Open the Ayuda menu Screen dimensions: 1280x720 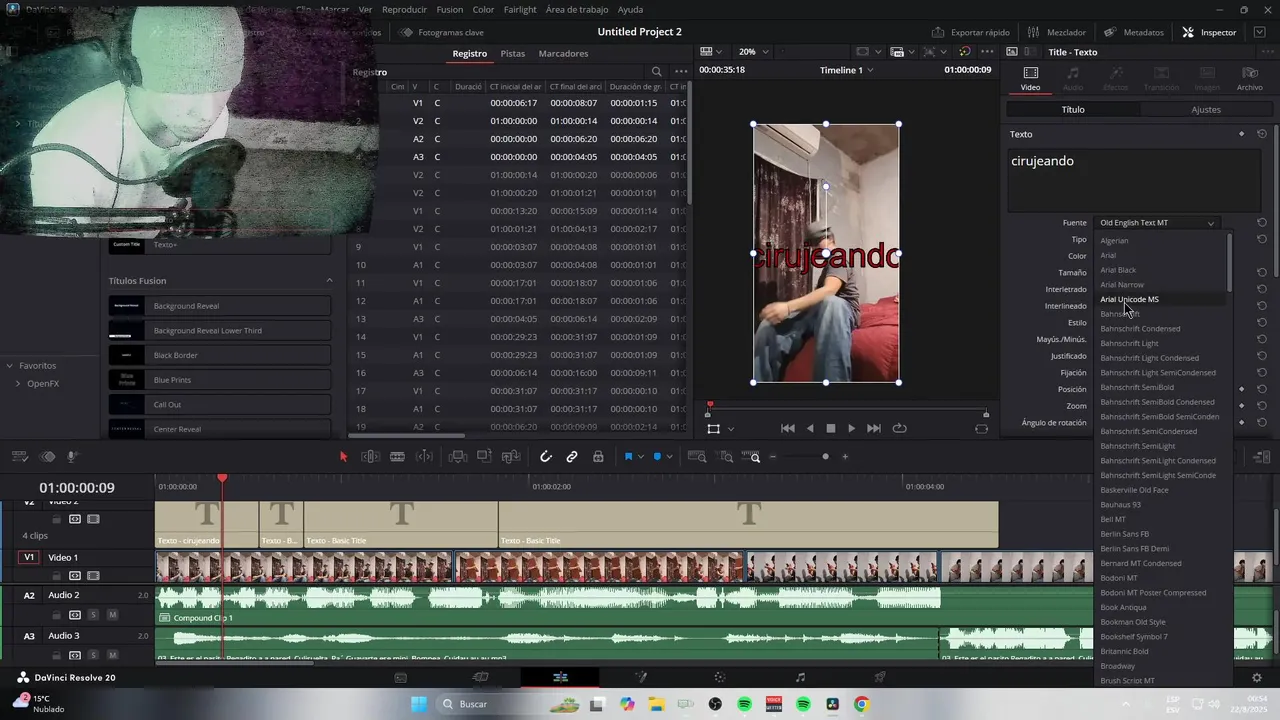(630, 9)
